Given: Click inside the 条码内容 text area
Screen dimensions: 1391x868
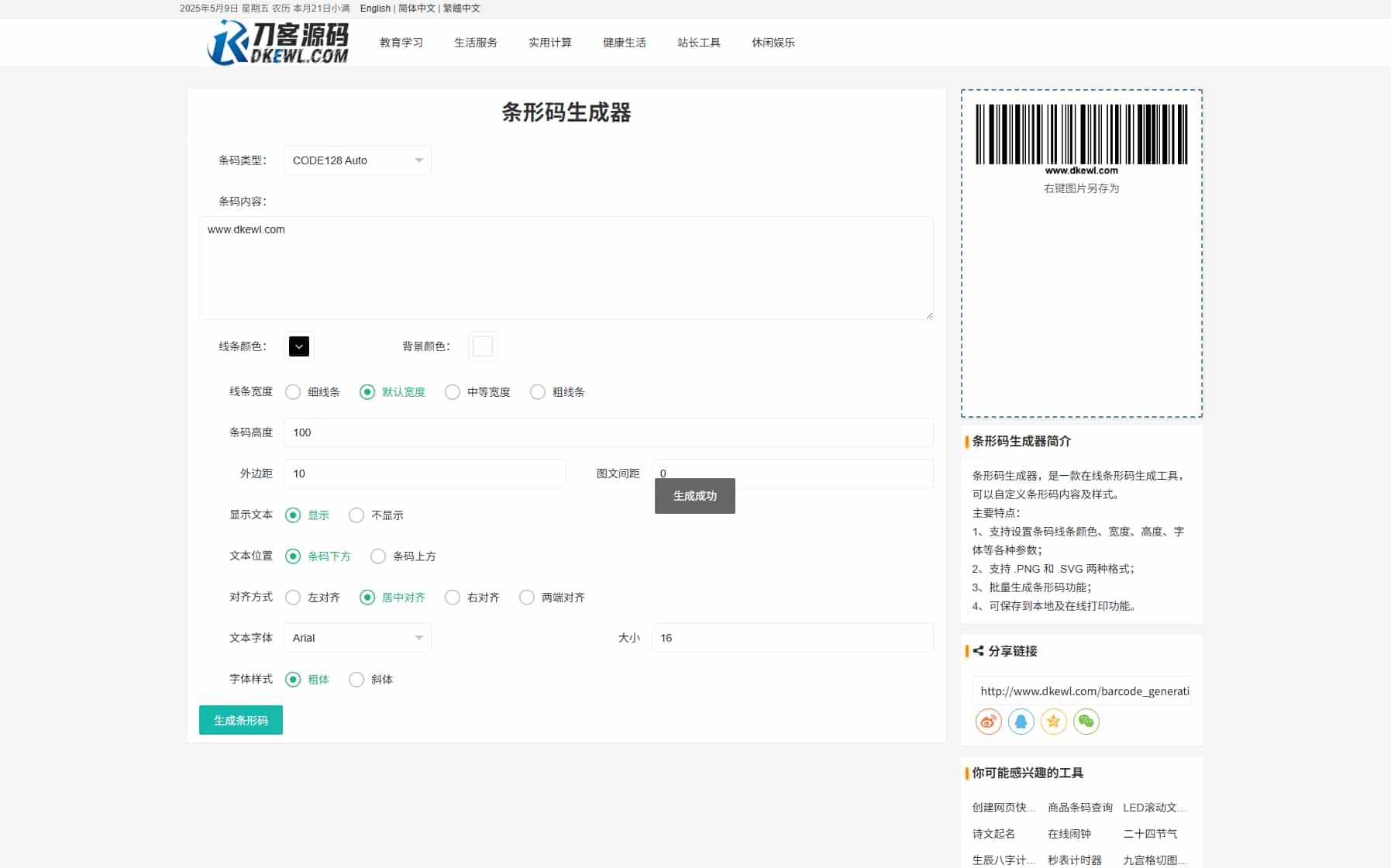Looking at the screenshot, I should click(x=566, y=267).
